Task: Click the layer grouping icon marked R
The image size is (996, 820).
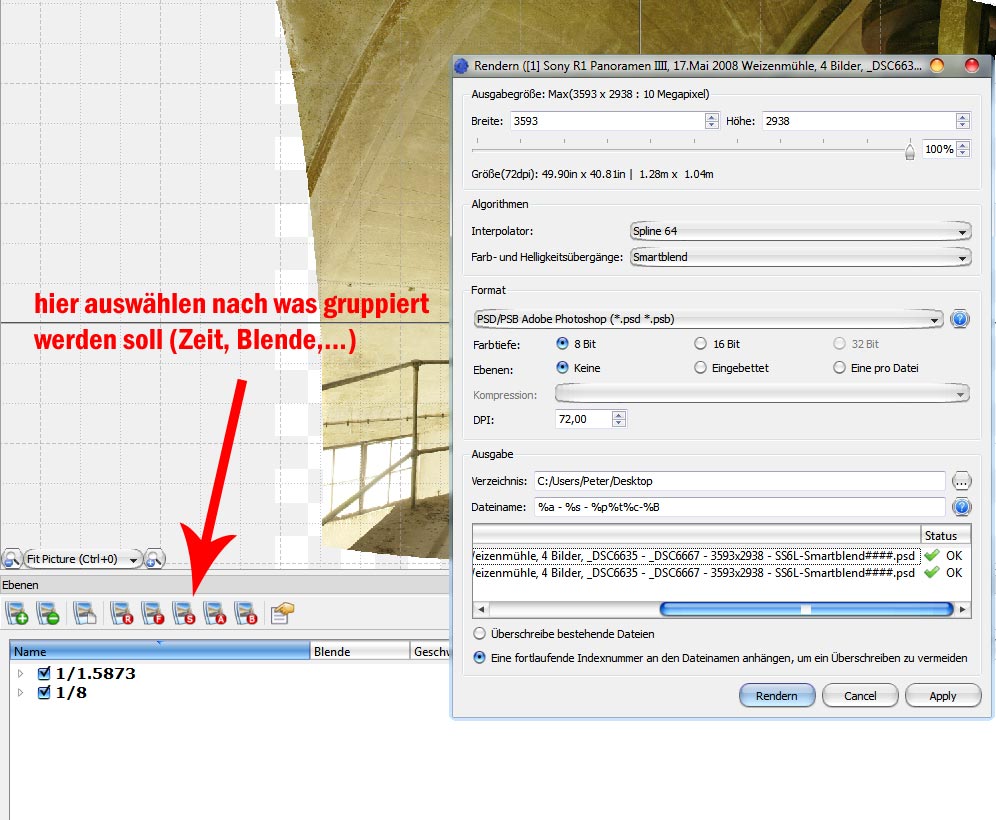Action: tap(121, 613)
